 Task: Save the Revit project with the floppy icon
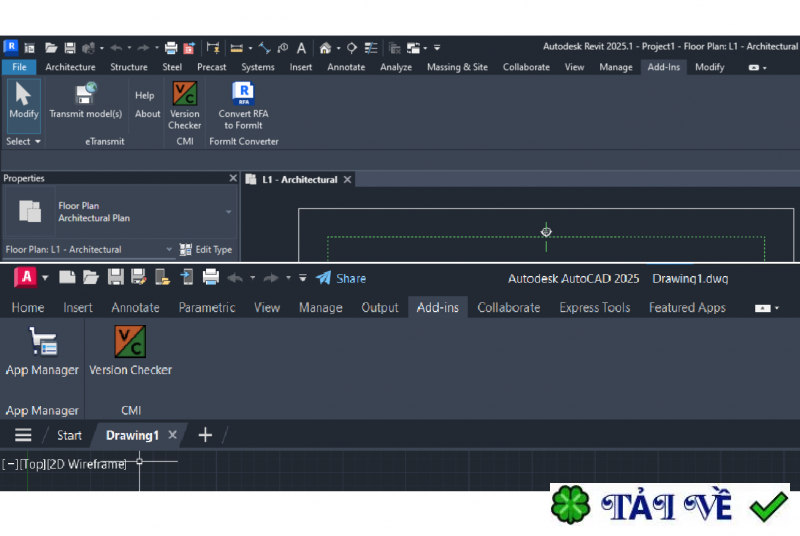(x=70, y=48)
